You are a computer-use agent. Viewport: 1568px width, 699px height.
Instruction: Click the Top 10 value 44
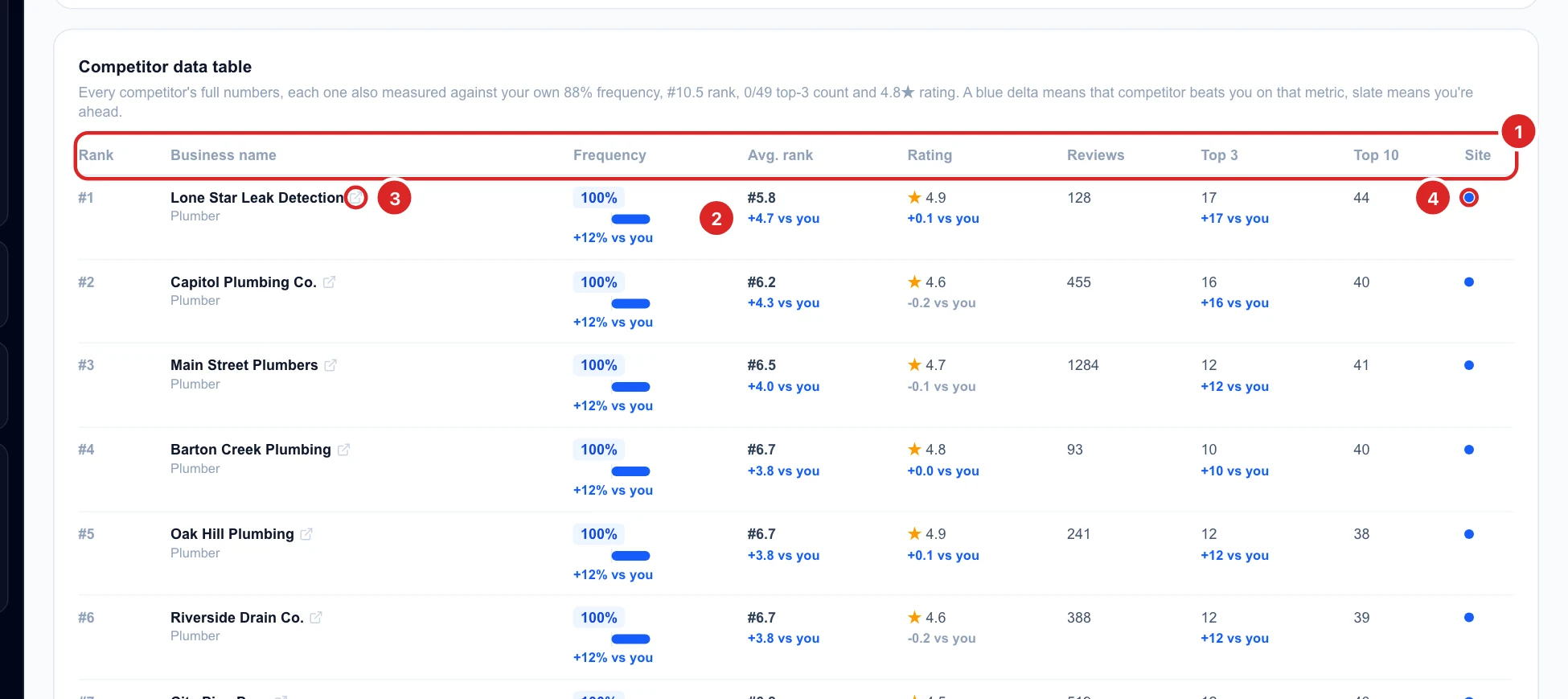coord(1361,198)
